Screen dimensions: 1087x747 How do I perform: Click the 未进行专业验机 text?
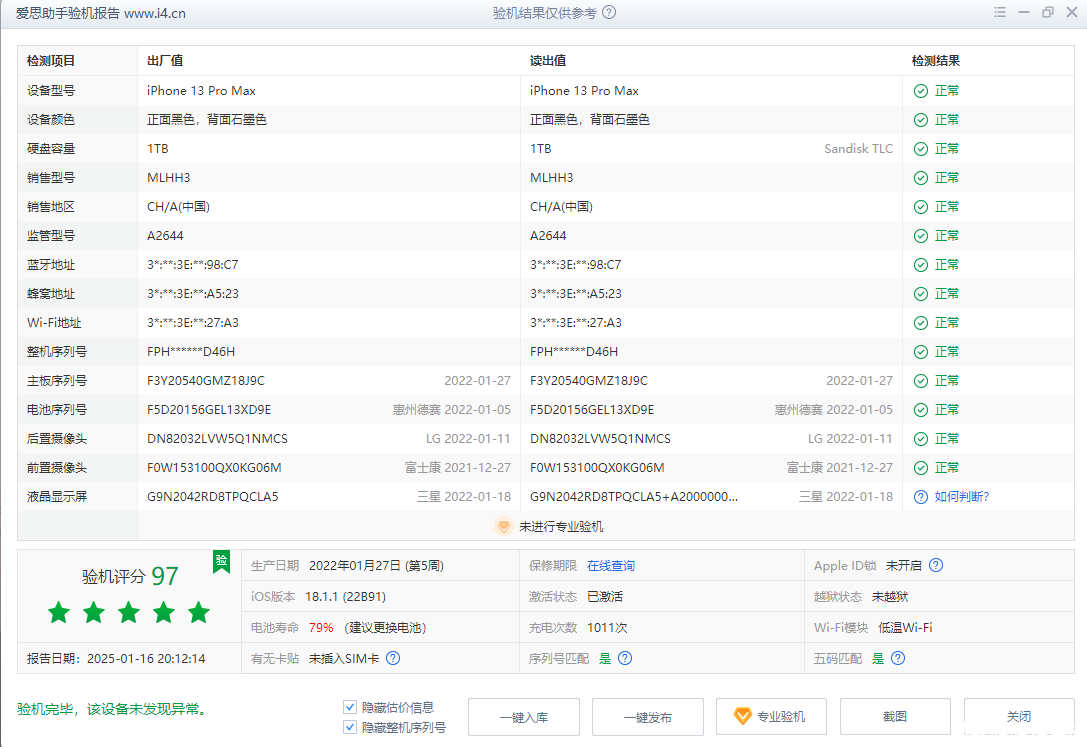[x=561, y=527]
